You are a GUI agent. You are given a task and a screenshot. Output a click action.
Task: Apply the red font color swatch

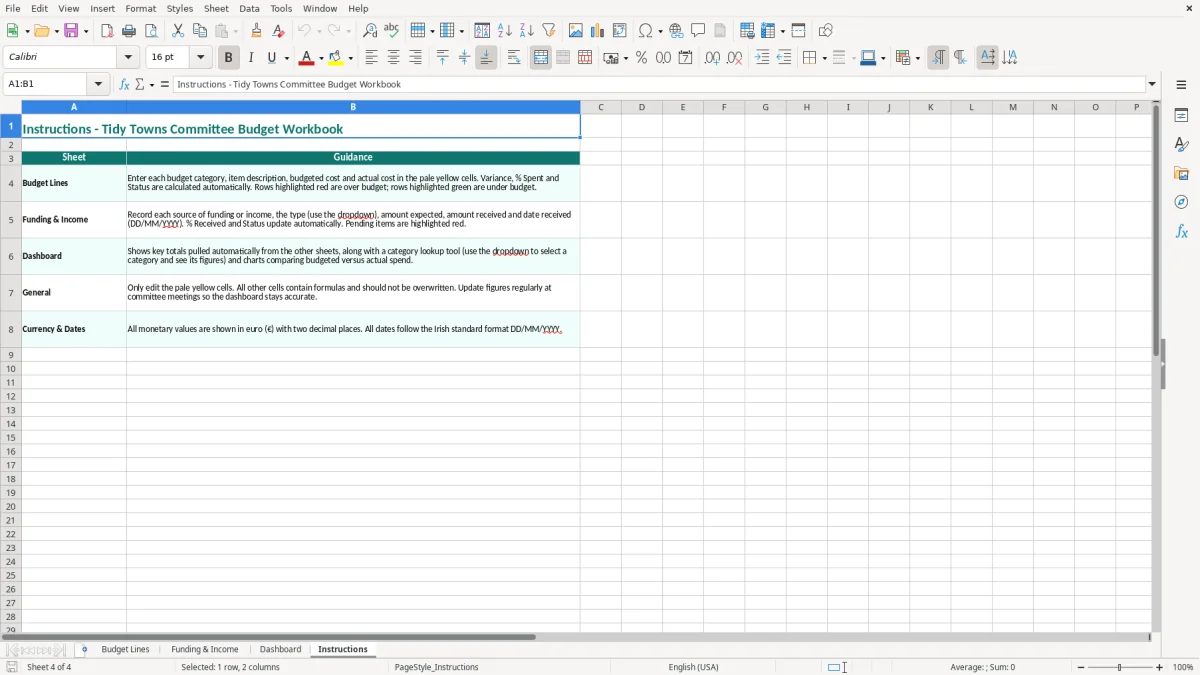(307, 58)
